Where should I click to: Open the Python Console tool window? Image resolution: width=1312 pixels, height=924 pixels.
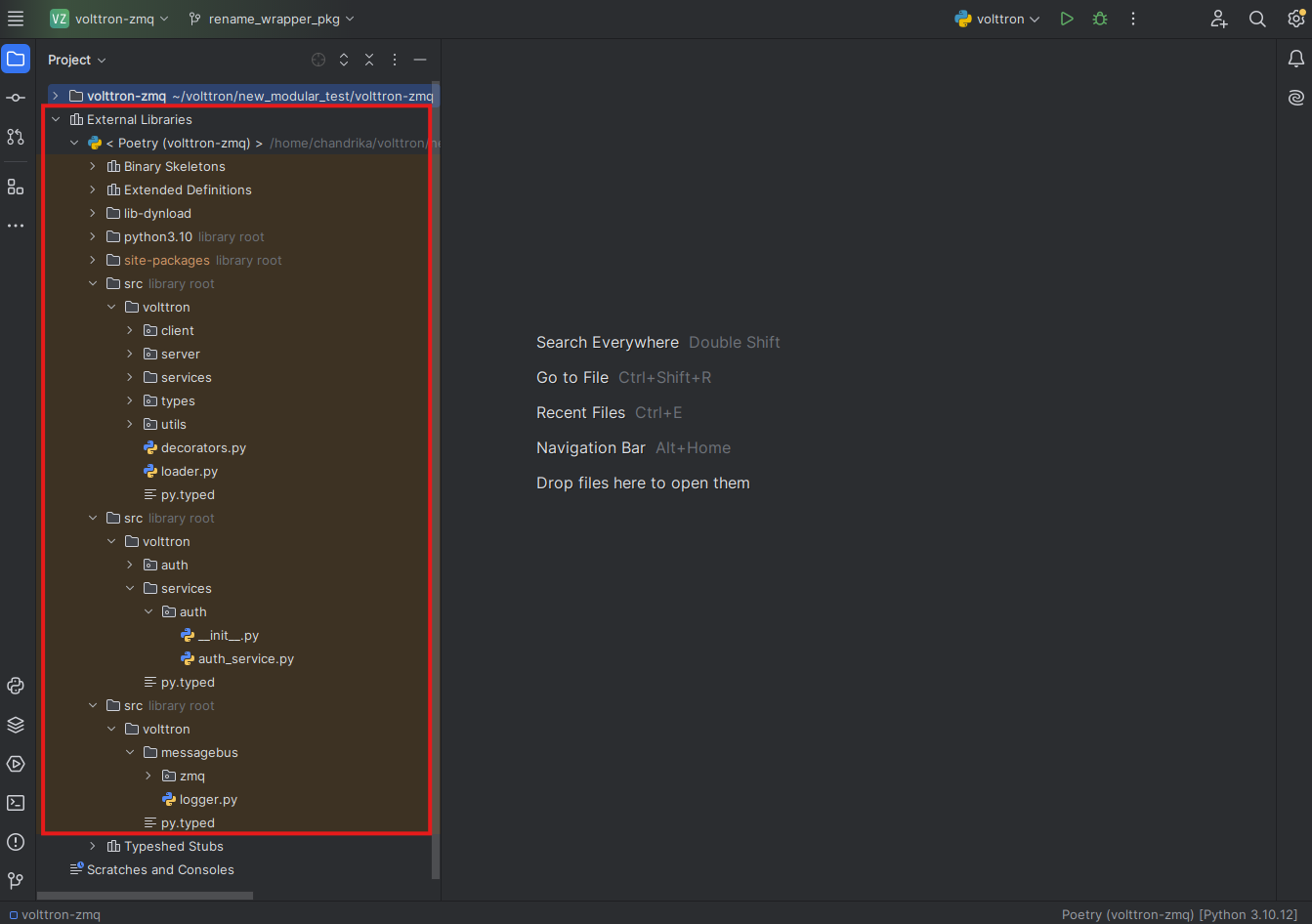pyautogui.click(x=16, y=686)
